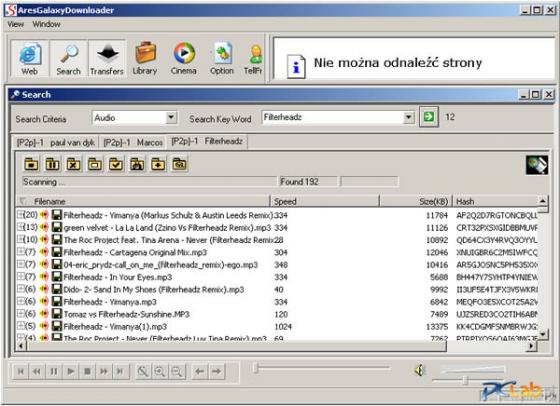Screen dimensions: 560x406
Task: Click the folder icon with lock symbol
Action: (137, 164)
